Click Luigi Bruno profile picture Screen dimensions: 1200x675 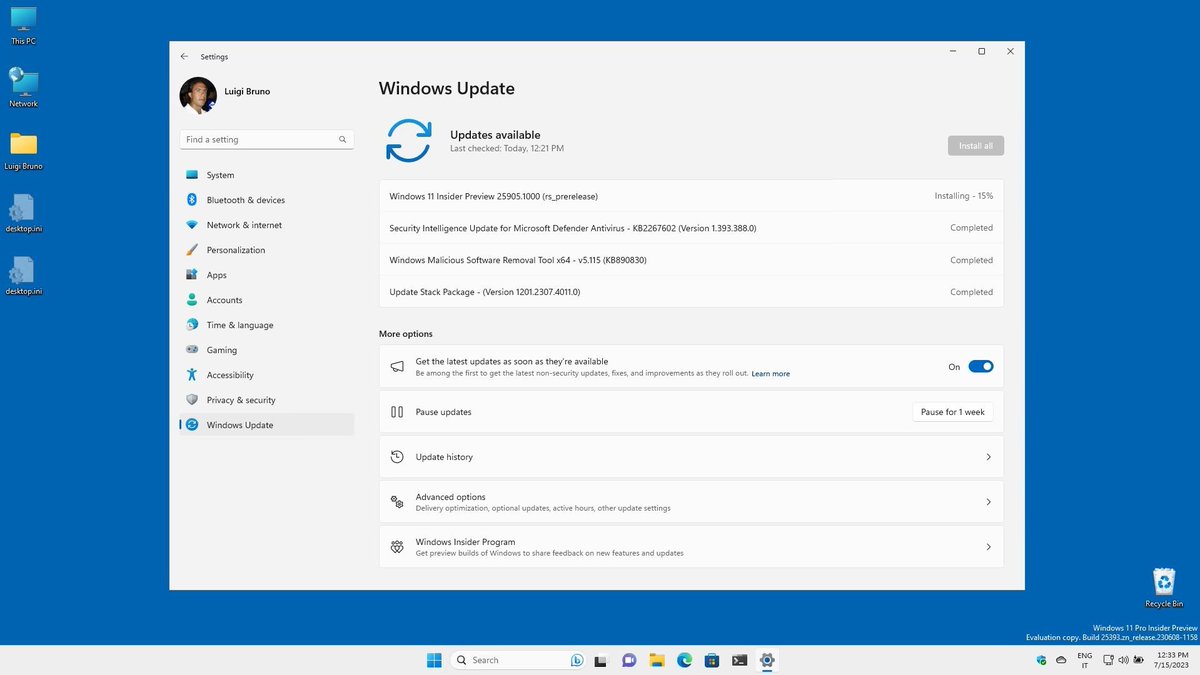coord(198,96)
